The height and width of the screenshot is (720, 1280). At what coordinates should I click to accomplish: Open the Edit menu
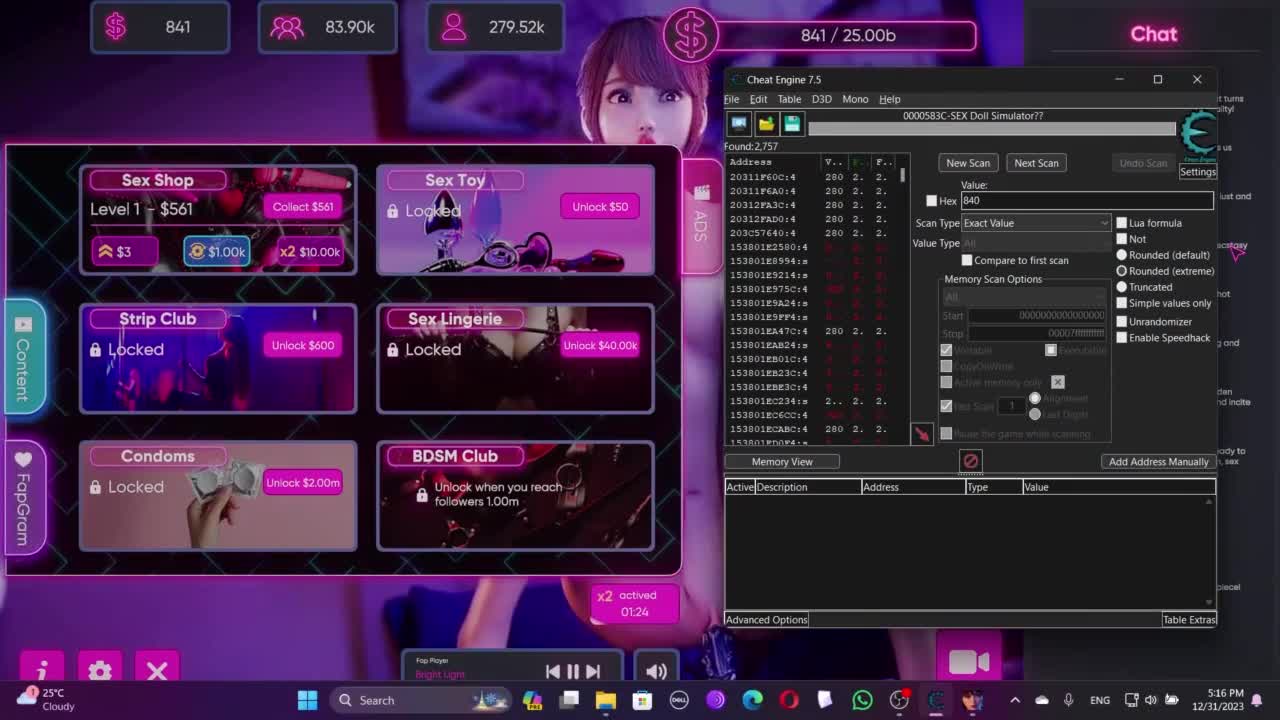[758, 99]
